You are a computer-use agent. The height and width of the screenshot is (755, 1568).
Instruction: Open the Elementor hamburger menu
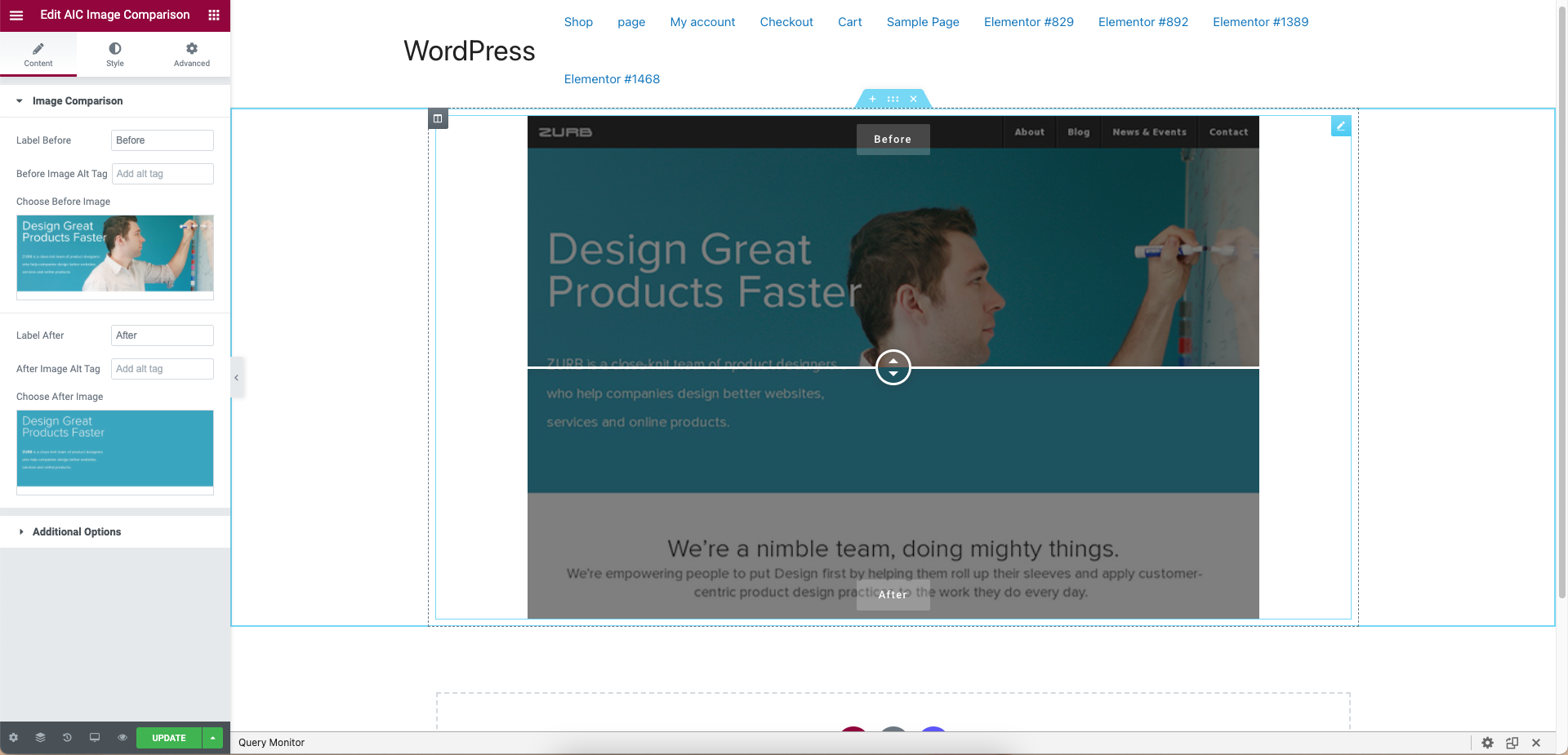tap(16, 15)
